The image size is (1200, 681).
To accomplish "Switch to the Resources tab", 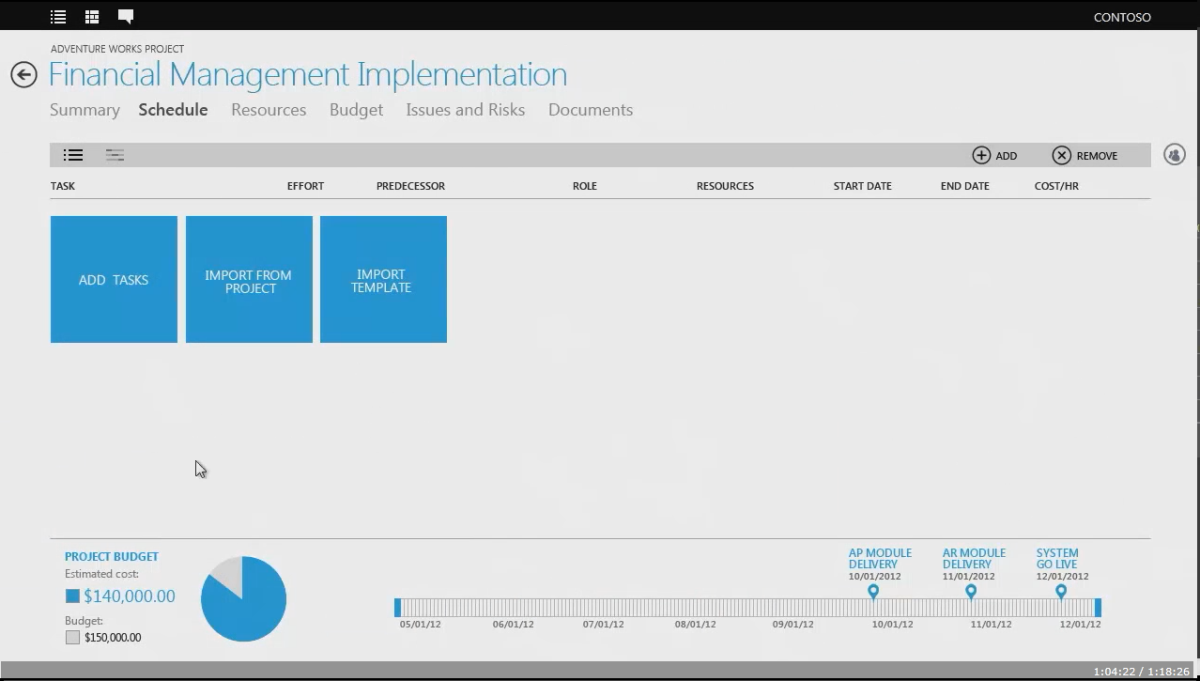I will [x=269, y=110].
